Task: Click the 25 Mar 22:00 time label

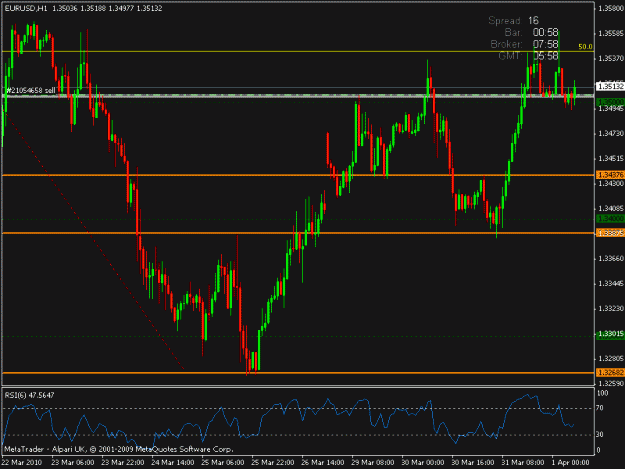Action: click(273, 462)
